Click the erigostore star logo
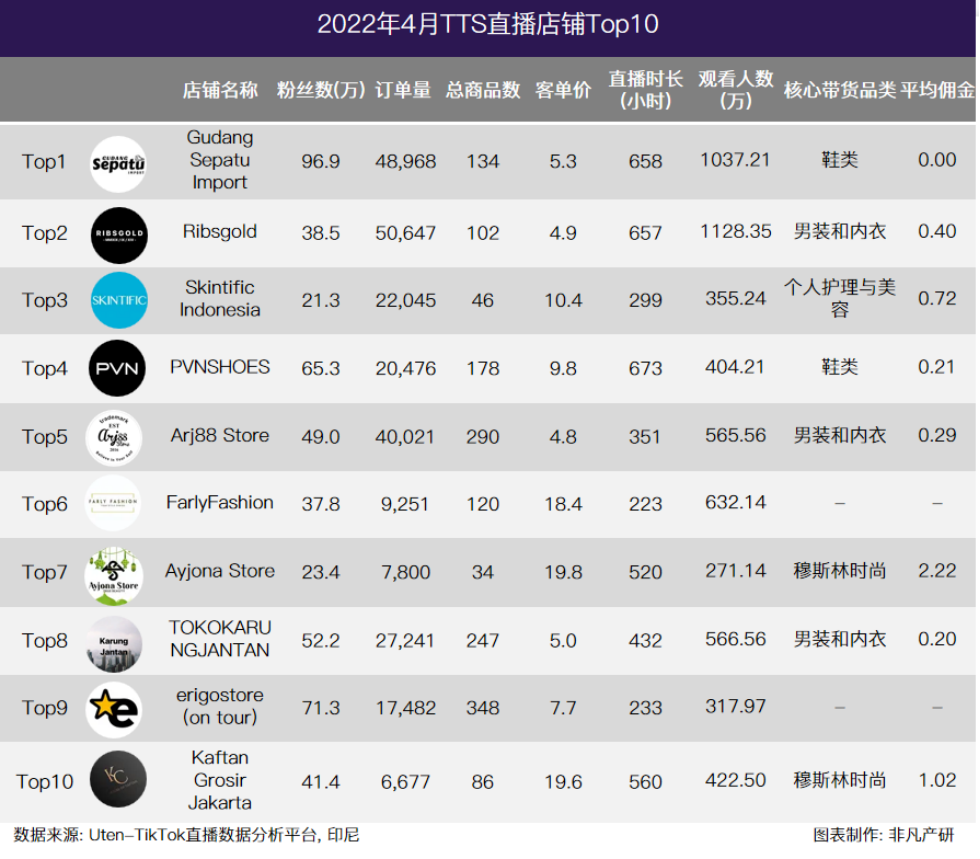This screenshot has height=859, width=980. point(114,710)
